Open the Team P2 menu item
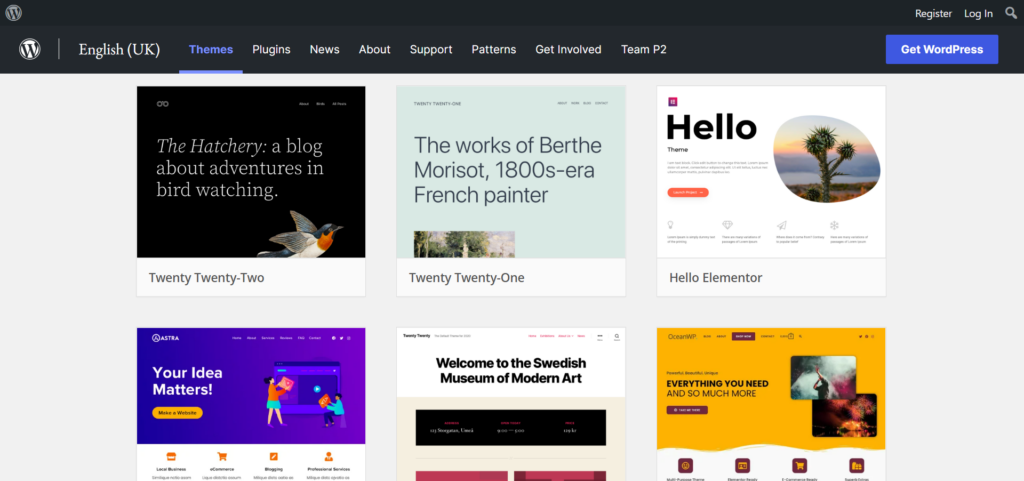The height and width of the screenshot is (481, 1024). pos(644,50)
